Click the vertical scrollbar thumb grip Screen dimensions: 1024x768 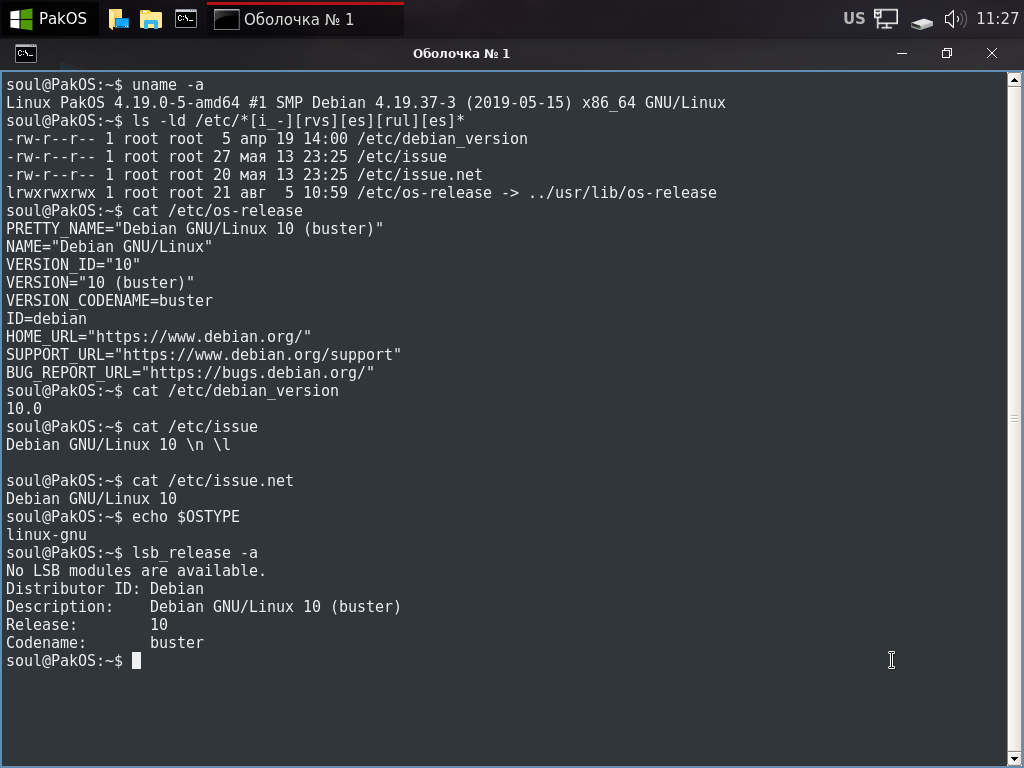1014,418
